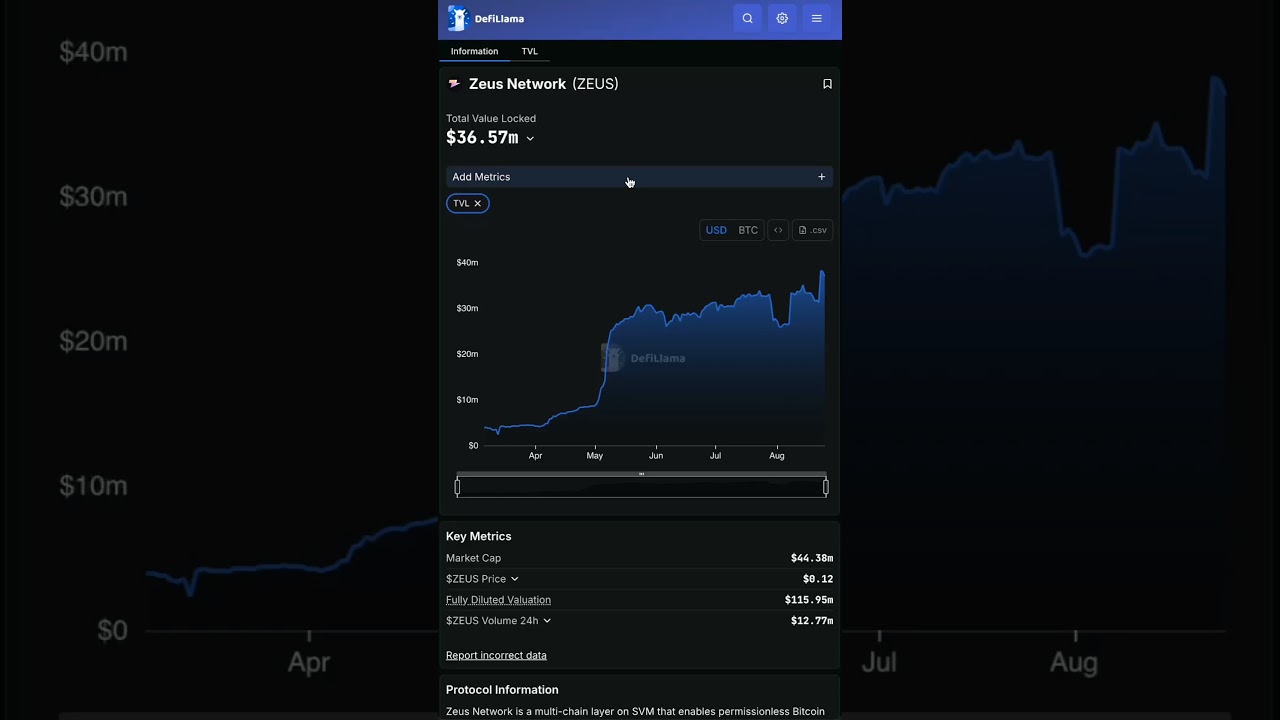Switch to the TVL tab
This screenshot has width=1280, height=720.
(x=529, y=51)
